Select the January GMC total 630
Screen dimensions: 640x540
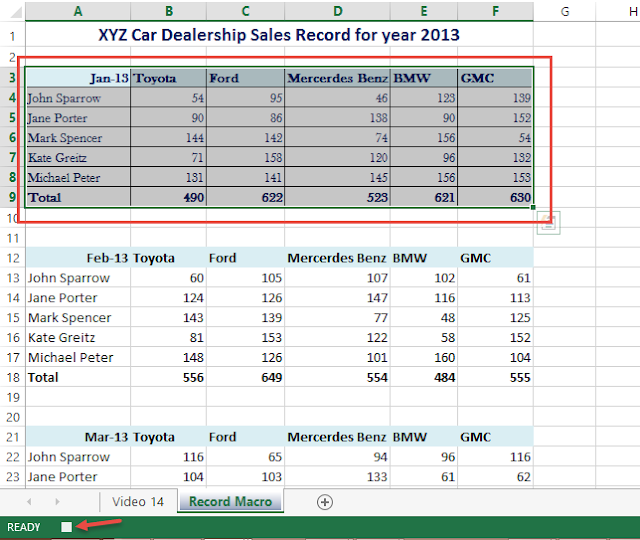495,198
